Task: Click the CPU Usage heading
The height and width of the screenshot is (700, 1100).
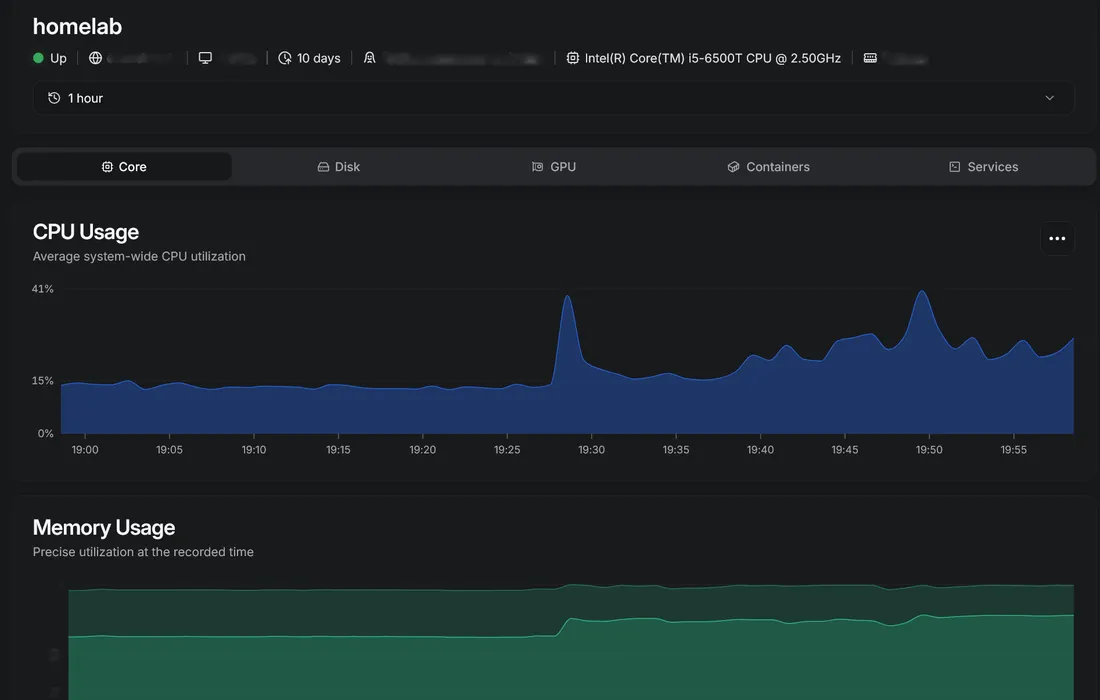Action: pyautogui.click(x=86, y=232)
